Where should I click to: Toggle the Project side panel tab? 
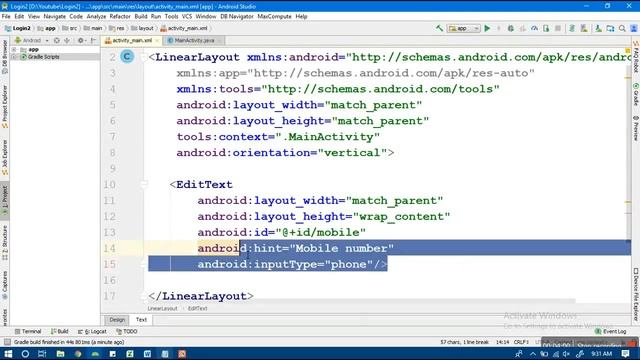[5, 200]
